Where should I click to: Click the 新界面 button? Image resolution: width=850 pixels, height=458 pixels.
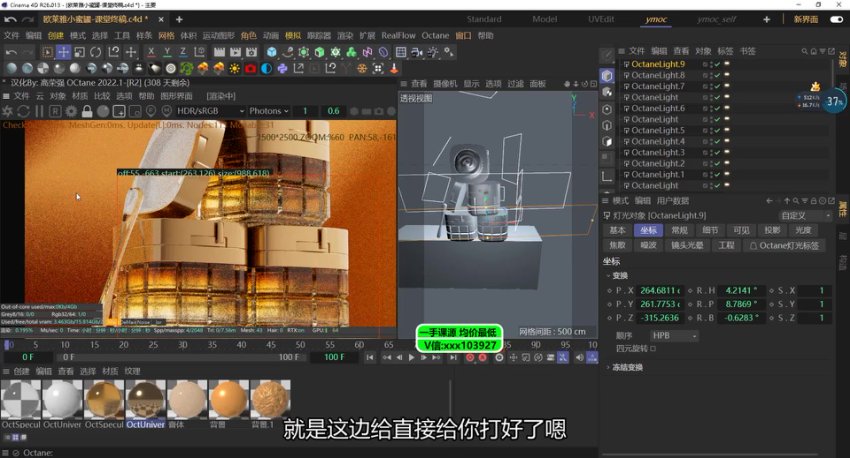pos(806,19)
